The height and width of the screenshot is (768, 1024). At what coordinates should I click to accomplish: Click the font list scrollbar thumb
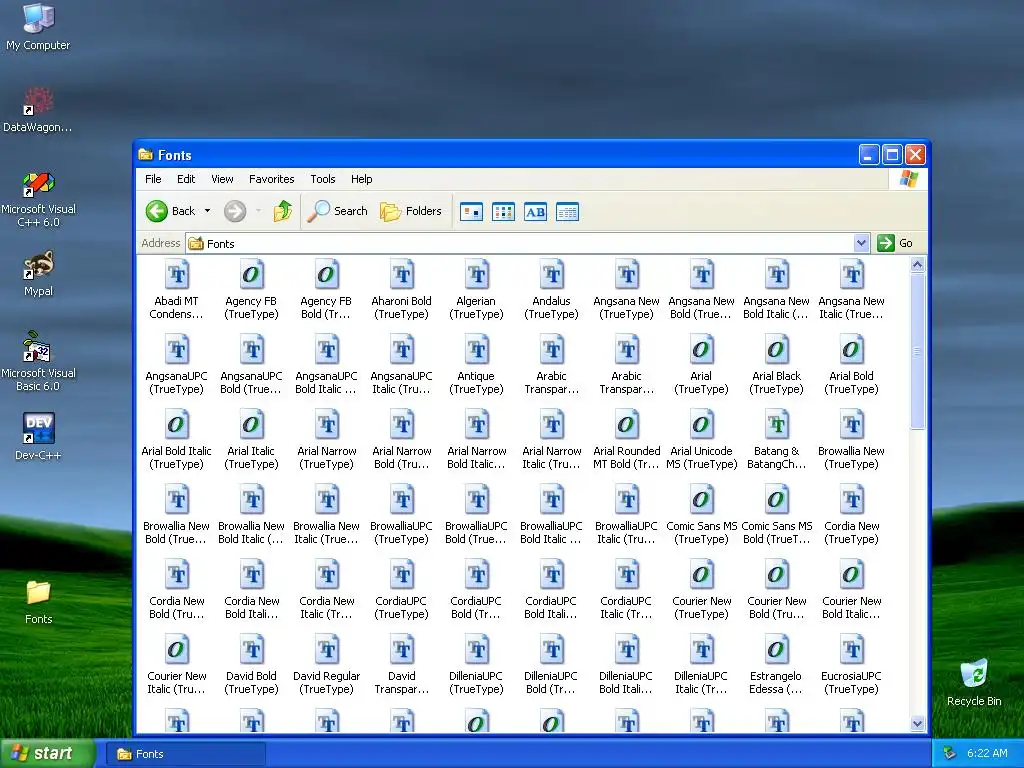[x=918, y=351]
